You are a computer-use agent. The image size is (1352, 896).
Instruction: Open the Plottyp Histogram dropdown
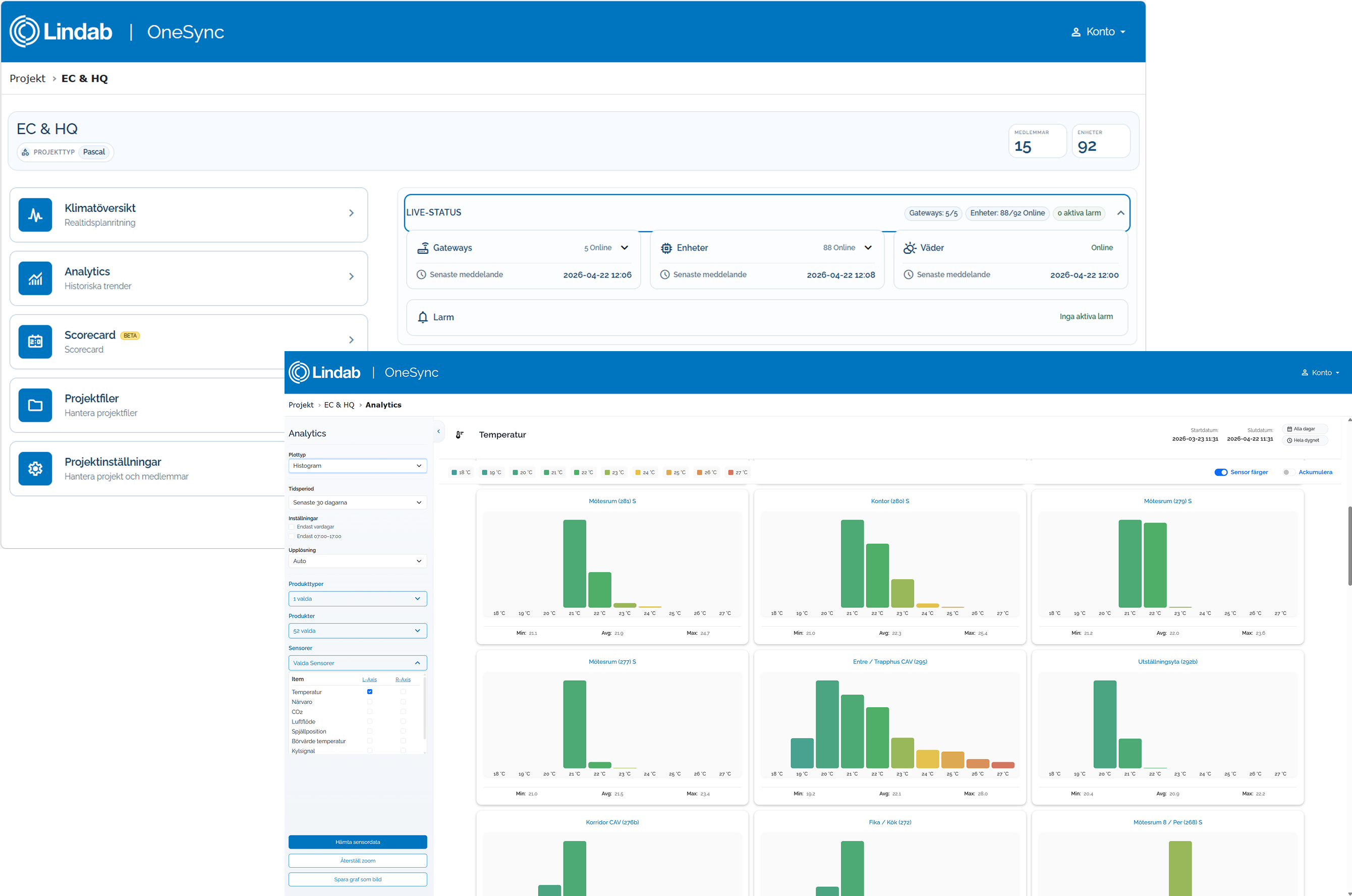tap(358, 466)
